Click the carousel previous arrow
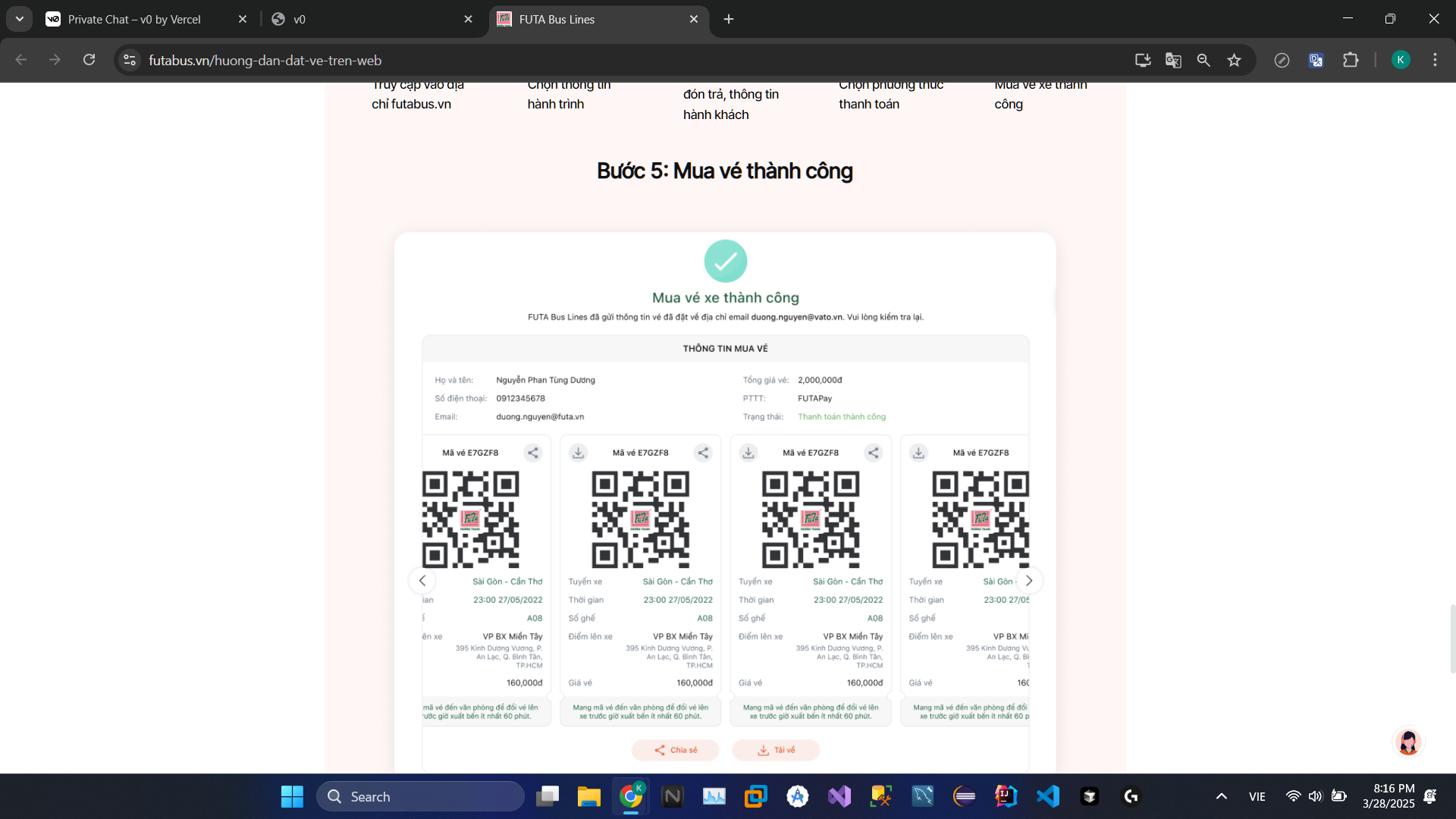The image size is (1456, 819). [422, 581]
